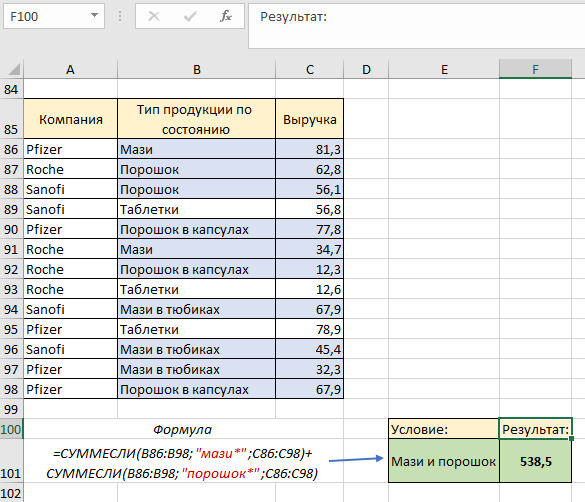
Task: Click Порошок cell in row 87
Action: [x=197, y=169]
